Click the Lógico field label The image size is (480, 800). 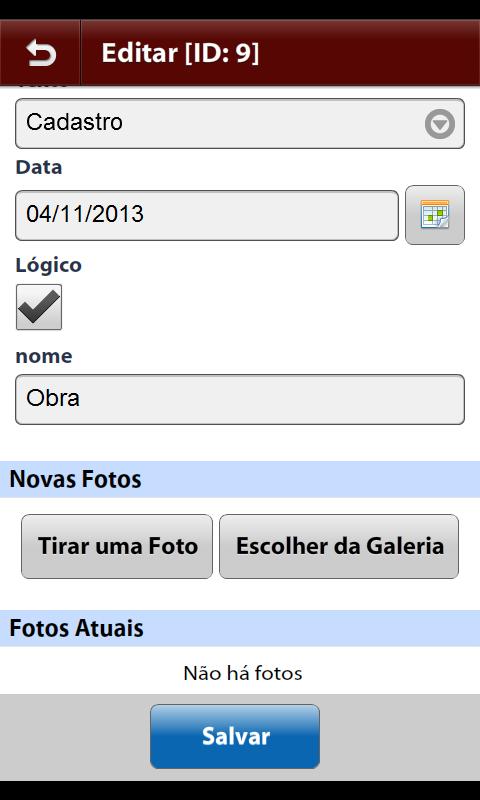pyautogui.click(x=48, y=265)
